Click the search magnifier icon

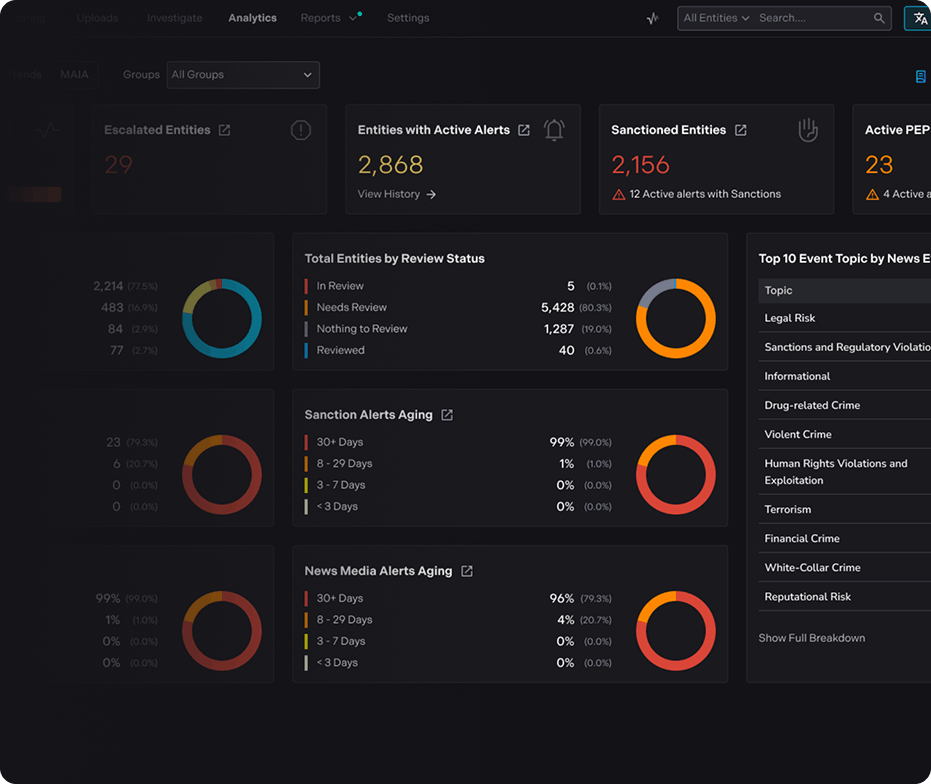pos(879,18)
